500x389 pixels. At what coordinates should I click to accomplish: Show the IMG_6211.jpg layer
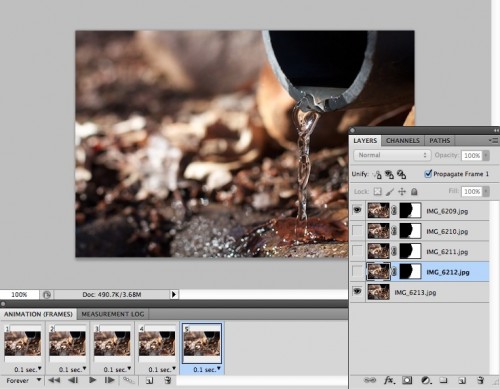coord(357,251)
